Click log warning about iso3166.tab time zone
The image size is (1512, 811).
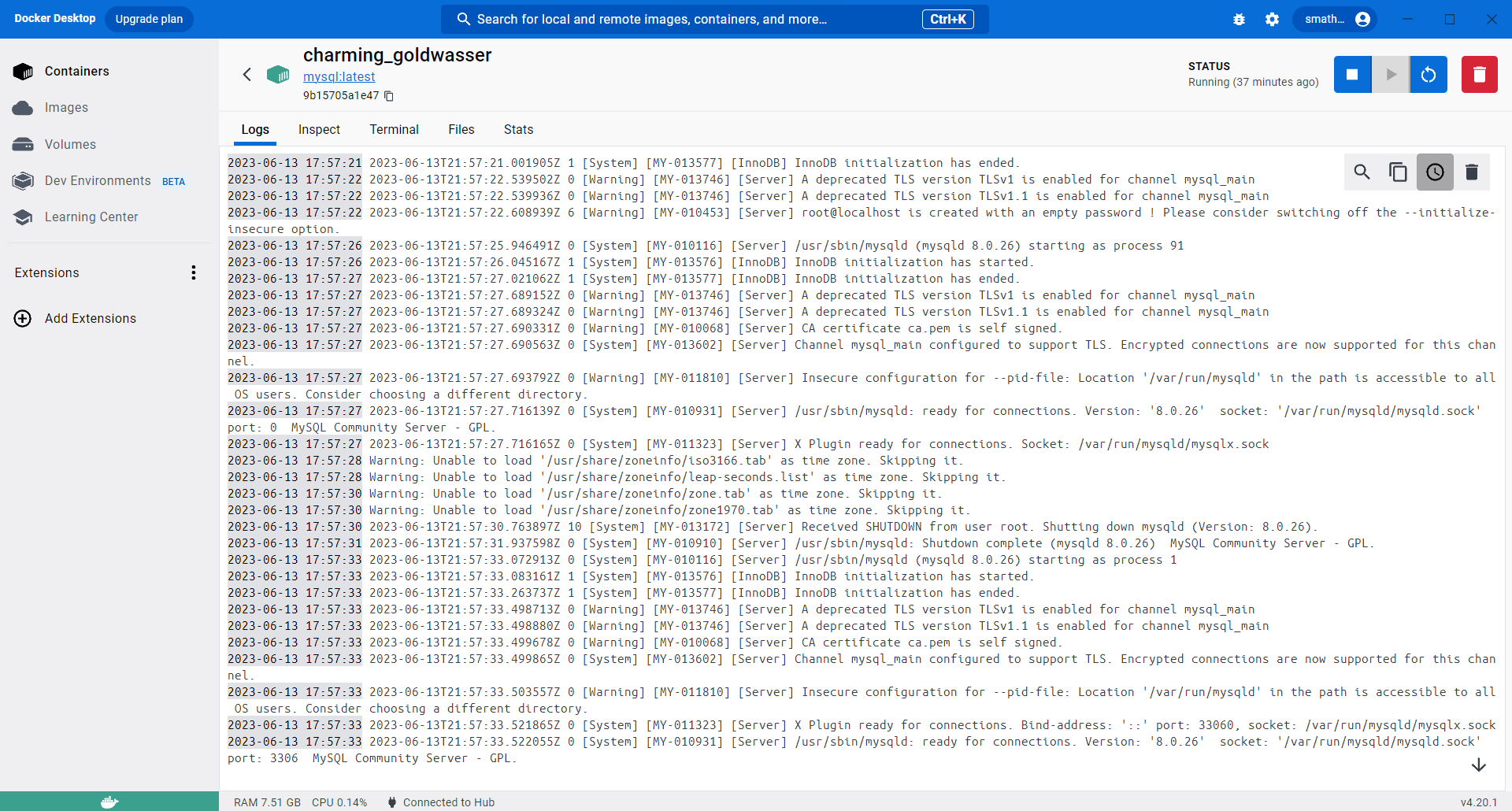pos(595,461)
